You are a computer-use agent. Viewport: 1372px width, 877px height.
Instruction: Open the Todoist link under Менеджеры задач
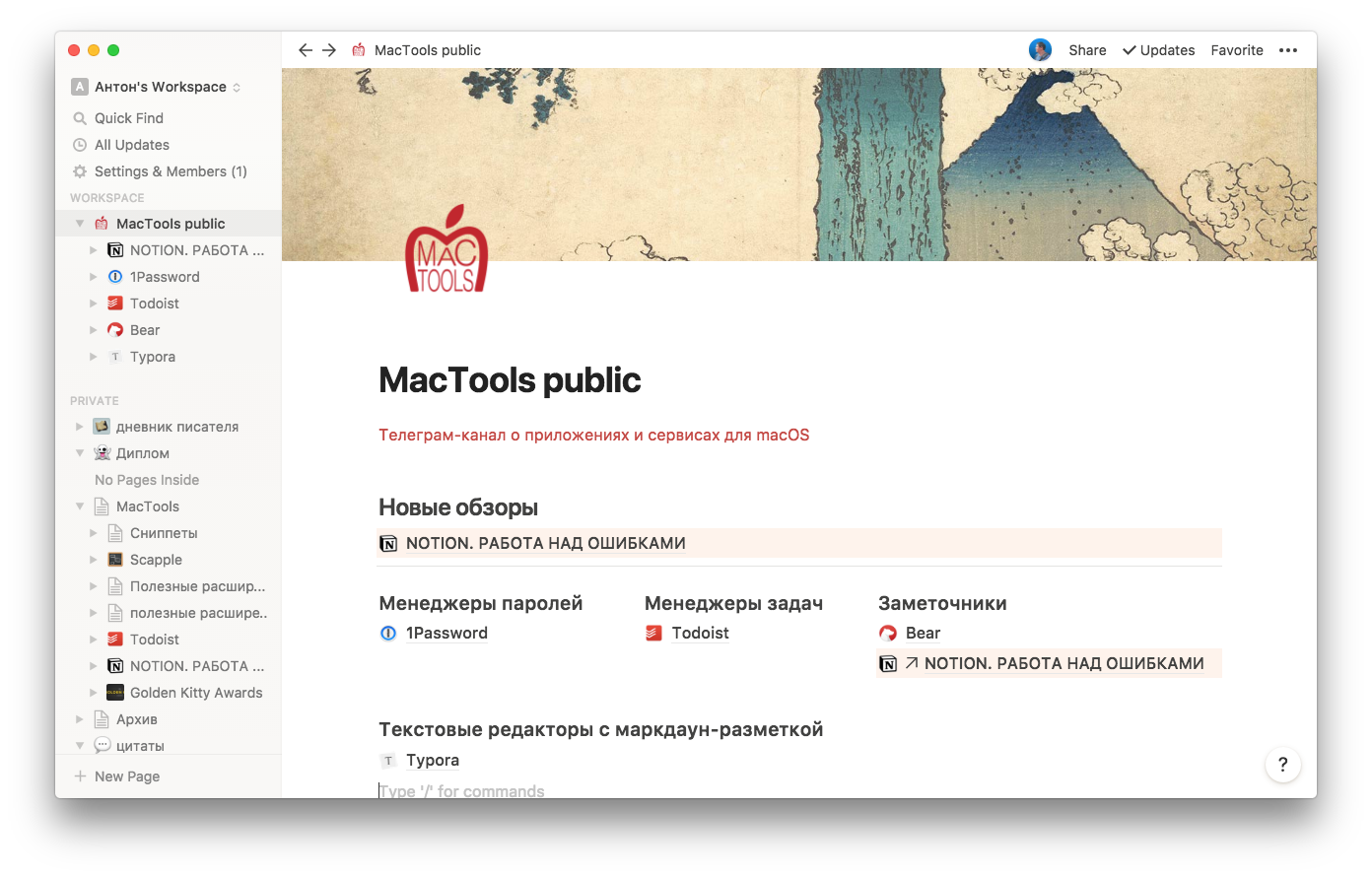[700, 633]
